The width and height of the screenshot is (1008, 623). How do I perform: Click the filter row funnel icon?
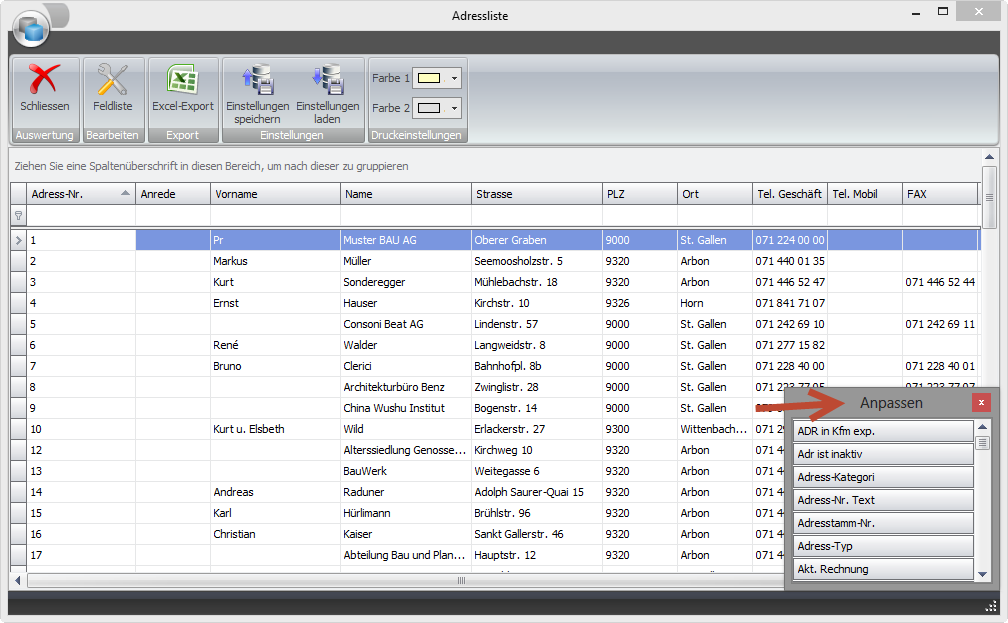pos(18,215)
